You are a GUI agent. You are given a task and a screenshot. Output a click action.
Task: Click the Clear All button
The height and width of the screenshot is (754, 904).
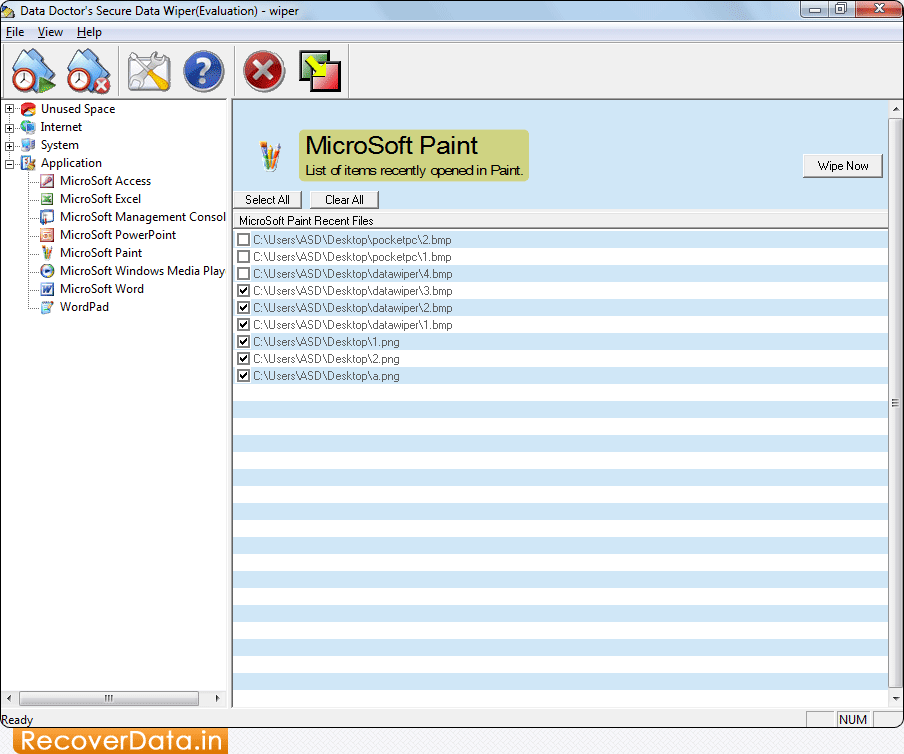(x=344, y=199)
